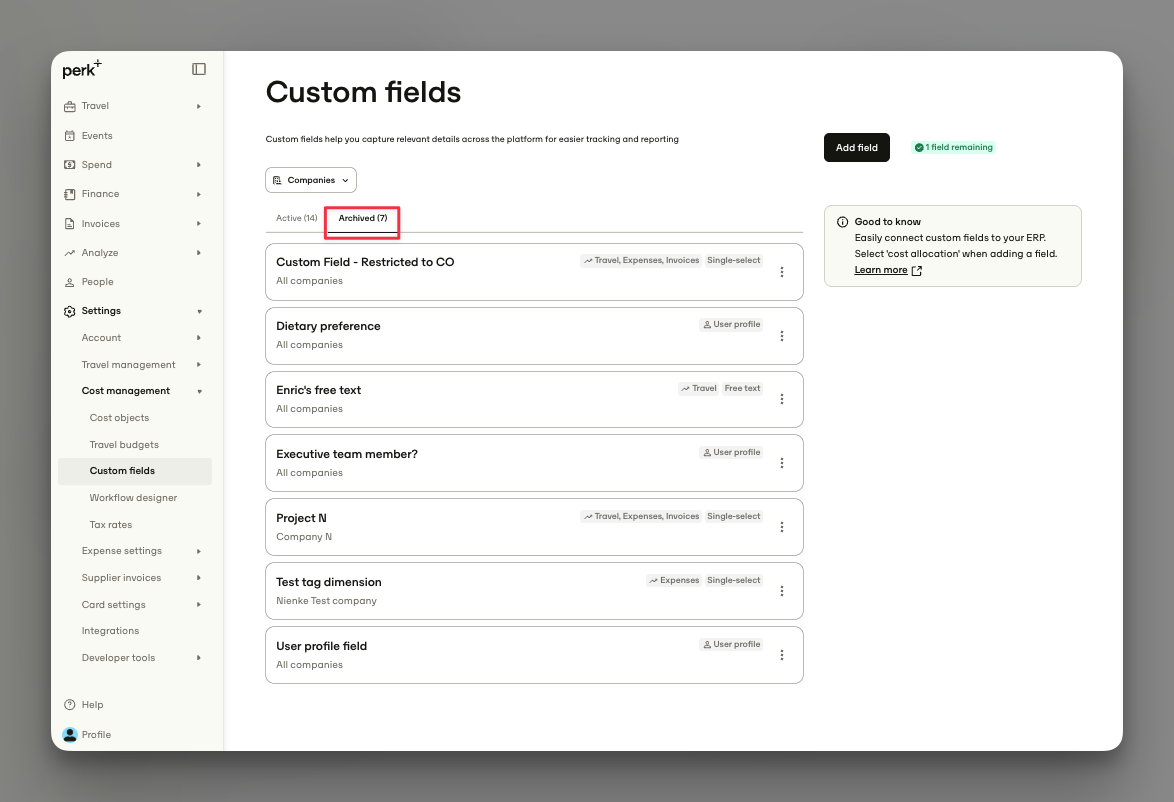Viewport: 1174px width, 802px height.
Task: Click the Test tag dimension title
Action: click(329, 583)
